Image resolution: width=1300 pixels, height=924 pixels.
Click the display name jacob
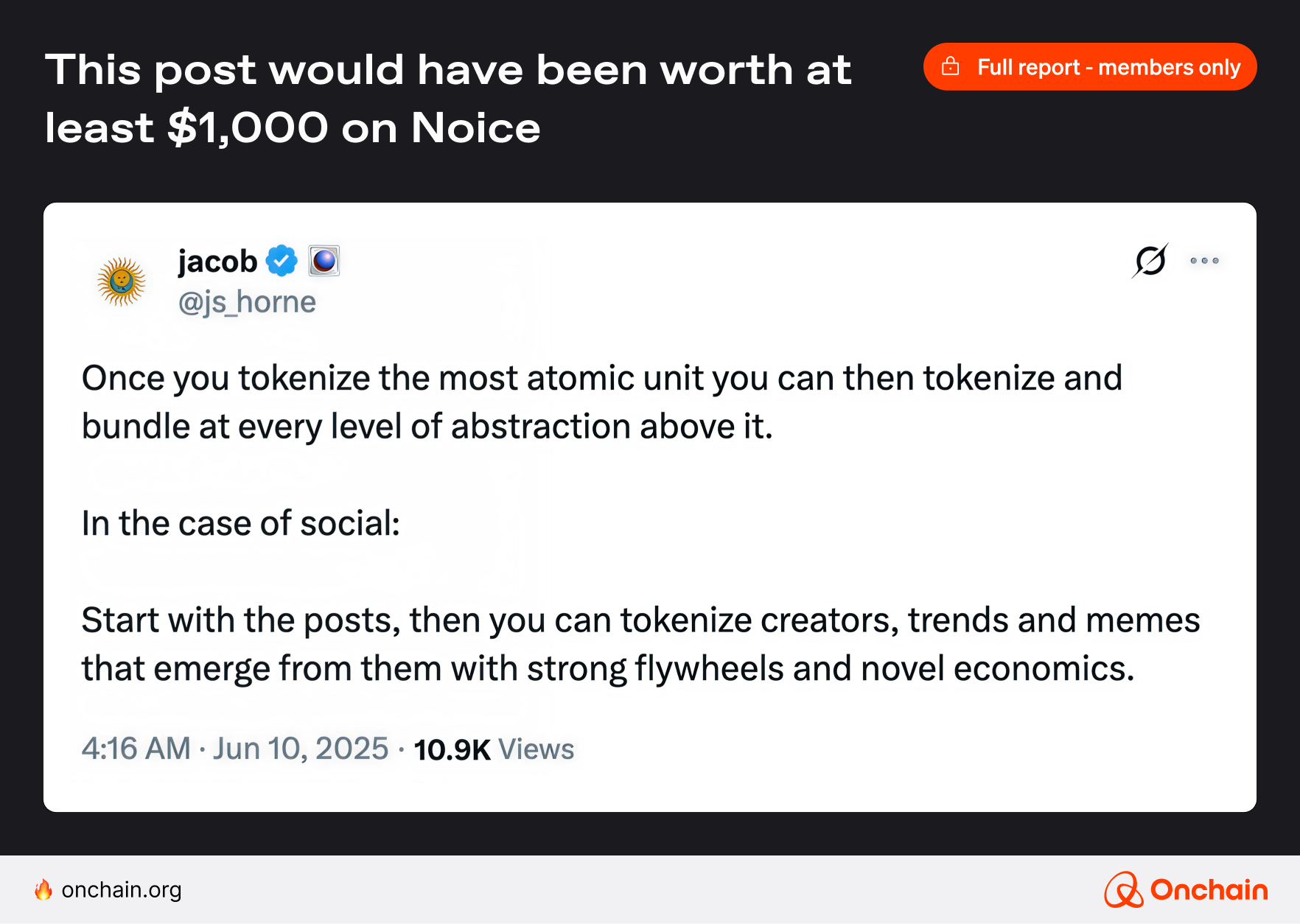coord(217,262)
